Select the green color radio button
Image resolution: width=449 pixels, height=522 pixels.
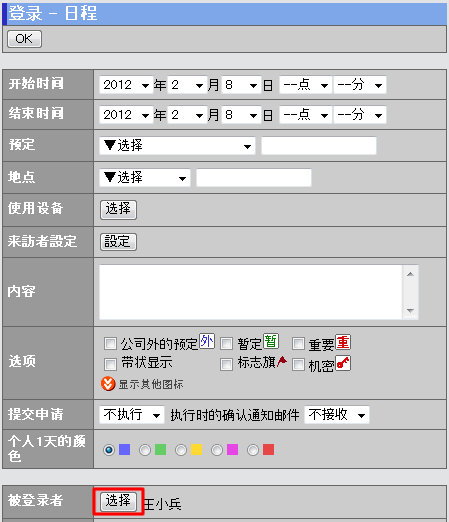(145, 450)
